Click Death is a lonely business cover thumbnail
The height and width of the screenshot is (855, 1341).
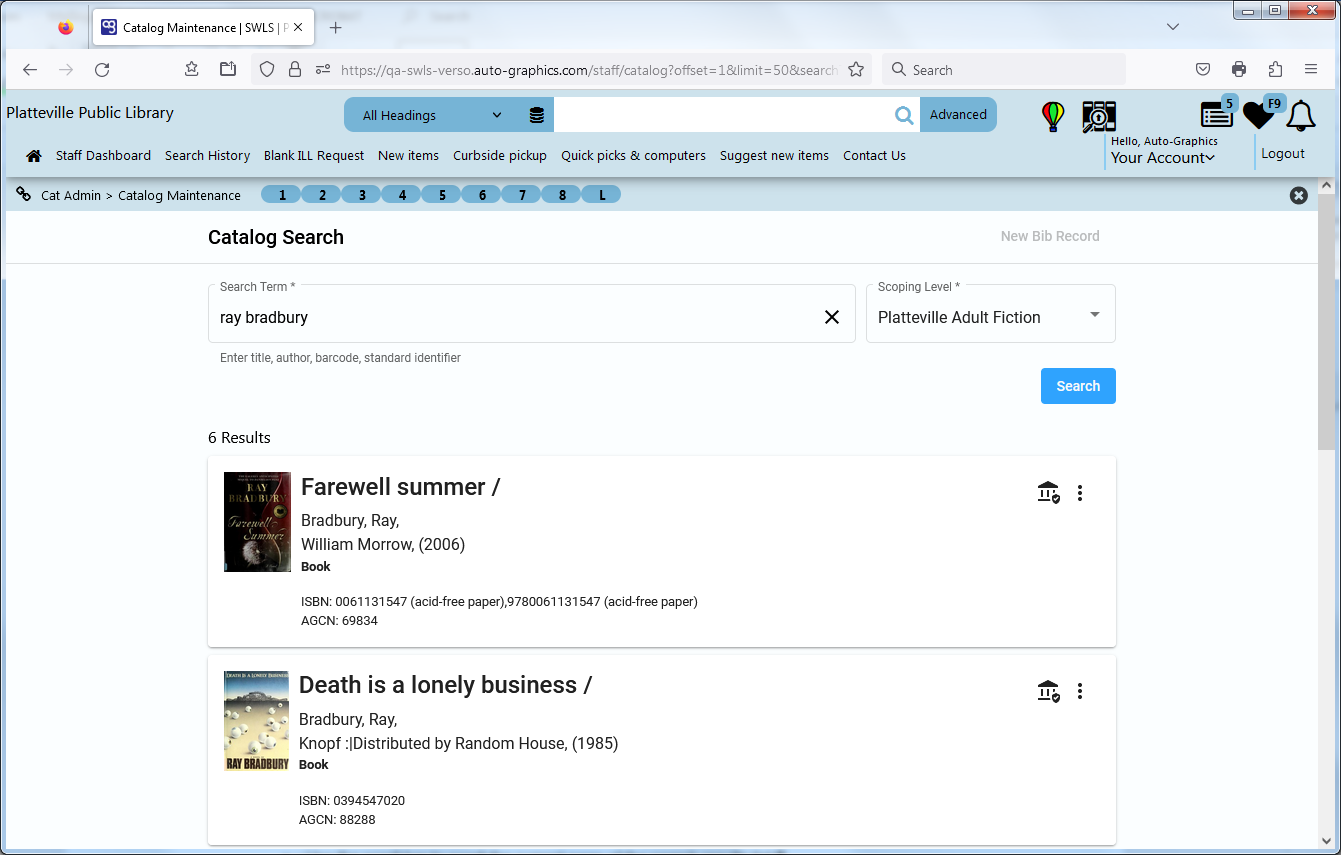coord(256,721)
